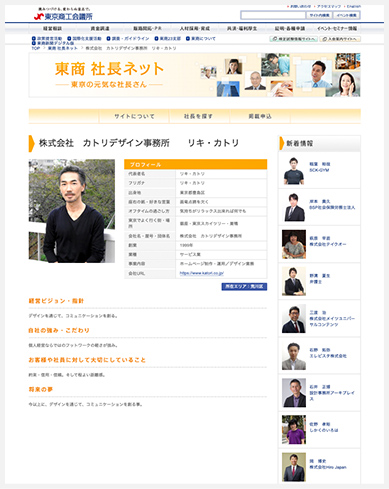Open the 人材採用・育成 menu item
This screenshot has width=389, height=489.
coord(195,29)
